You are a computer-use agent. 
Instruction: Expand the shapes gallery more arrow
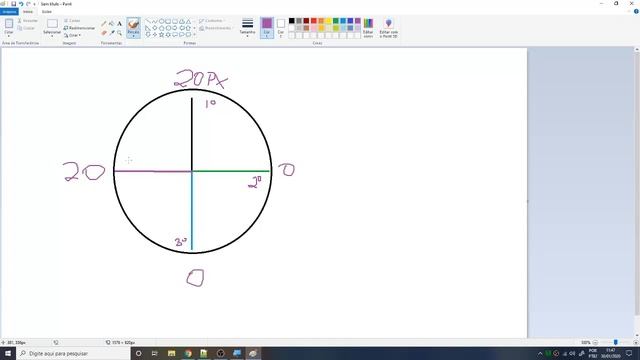coord(194,35)
